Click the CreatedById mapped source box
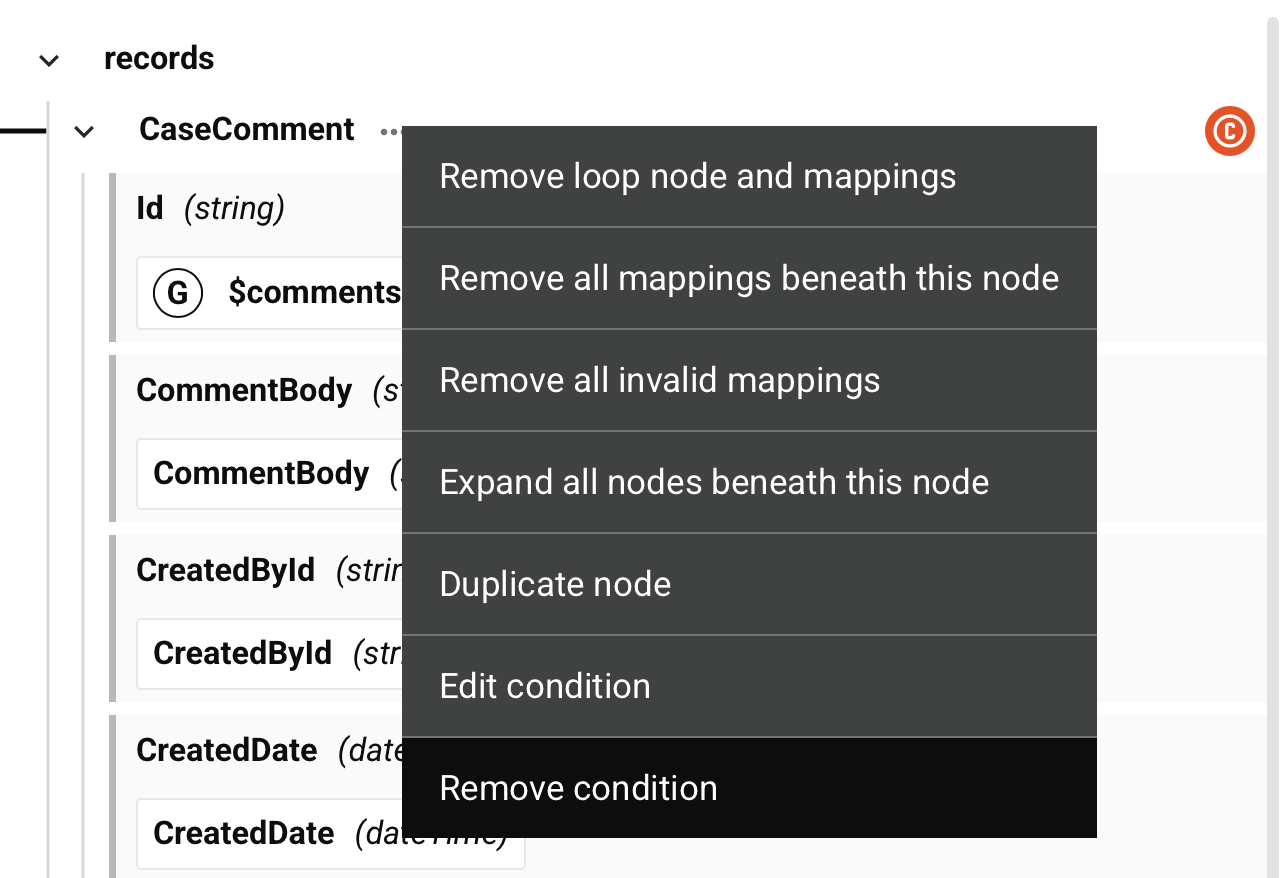The width and height of the screenshot is (1280, 878). coord(270,653)
